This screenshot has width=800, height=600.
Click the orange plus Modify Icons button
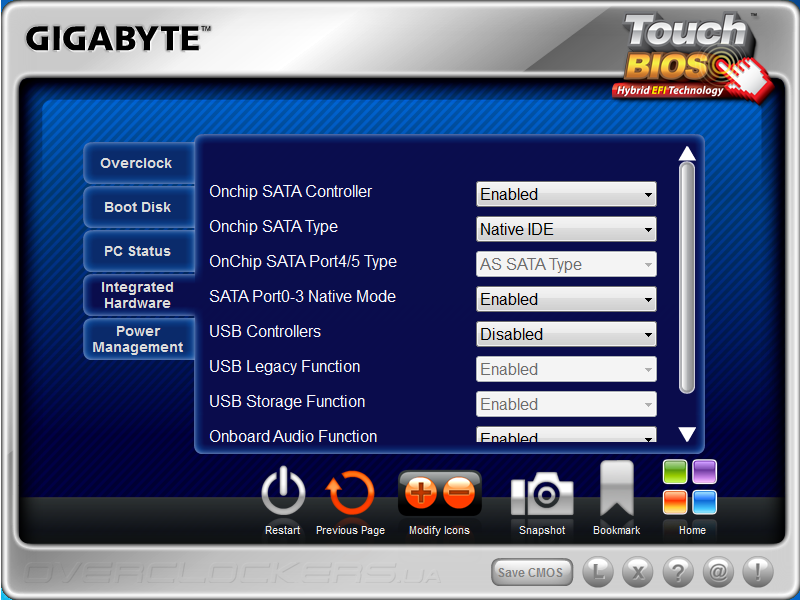pyautogui.click(x=420, y=492)
